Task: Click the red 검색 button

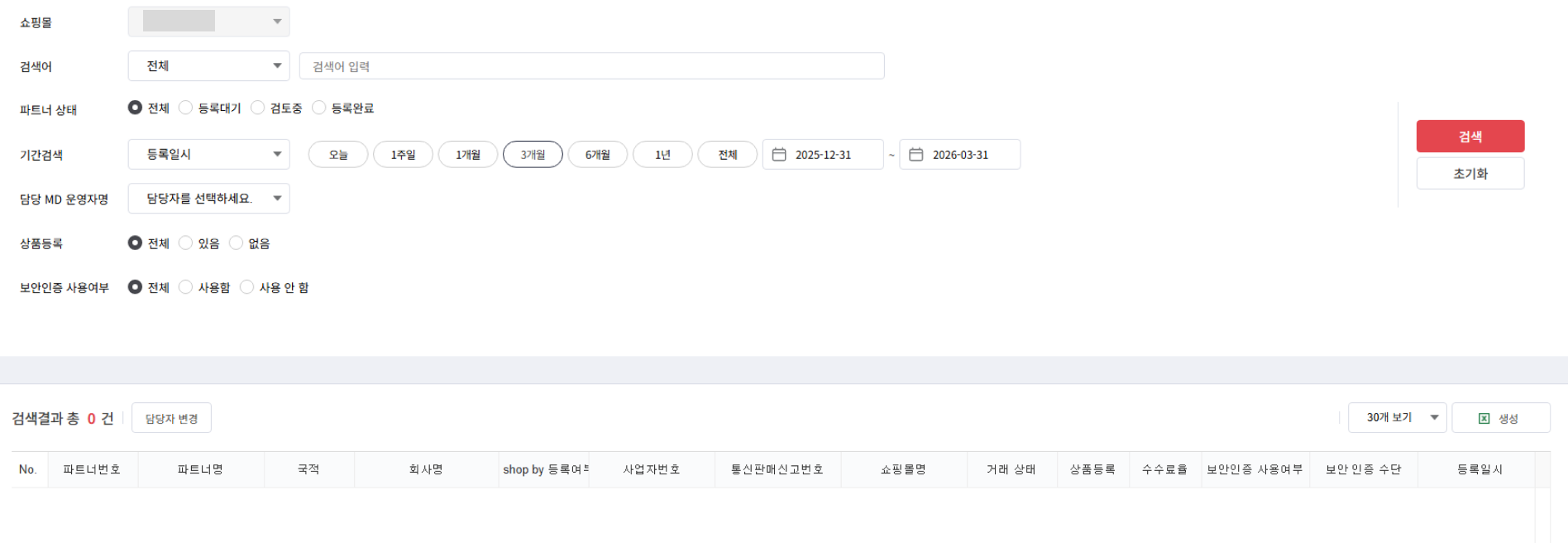Action: [1470, 137]
